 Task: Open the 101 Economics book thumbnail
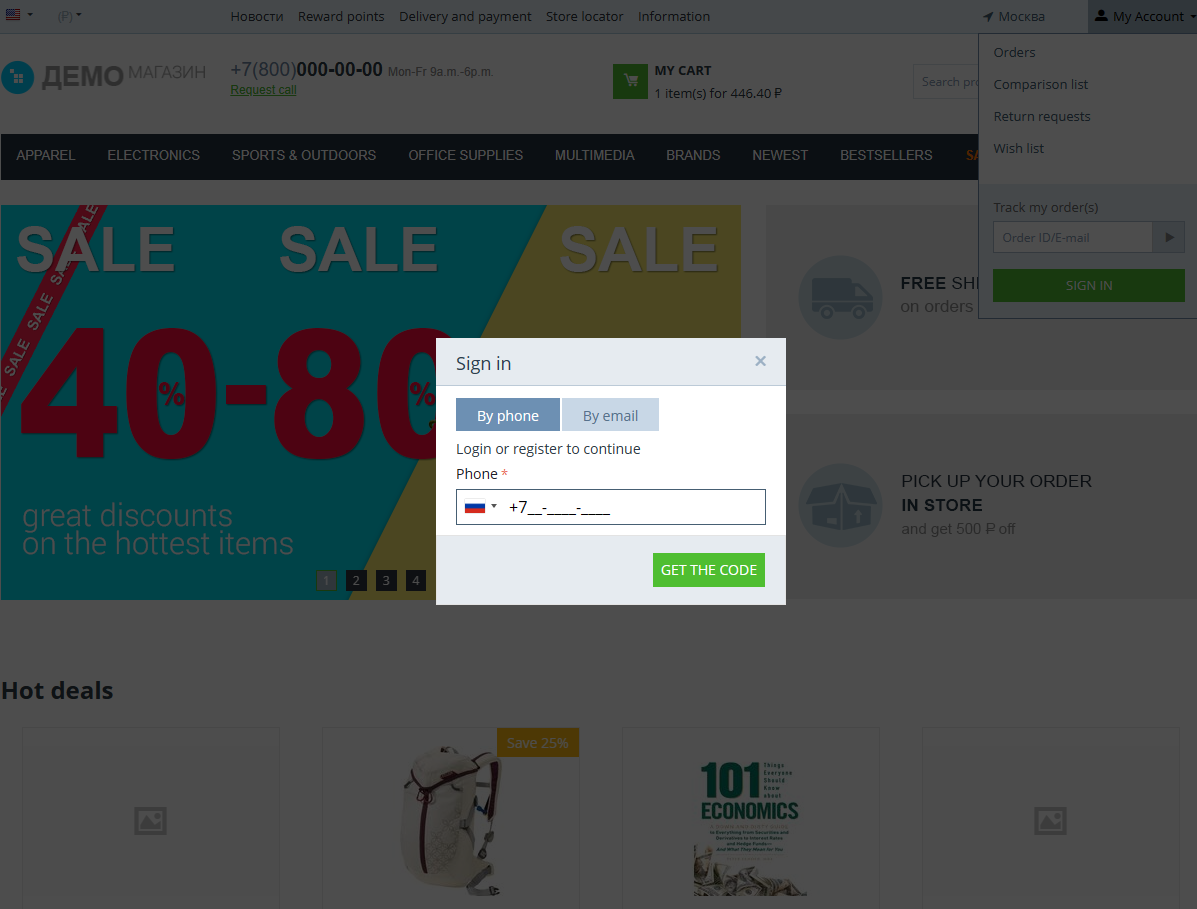[x=750, y=827]
